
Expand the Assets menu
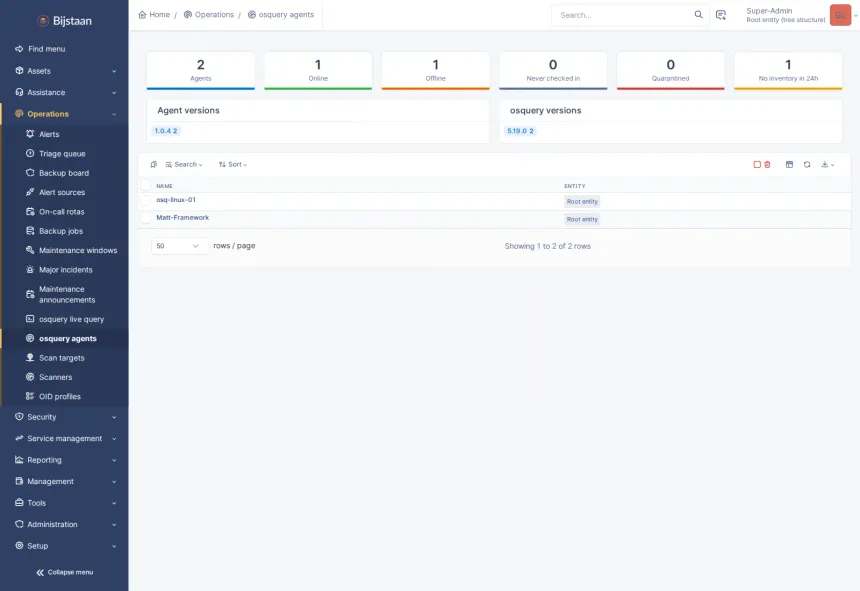64,71
